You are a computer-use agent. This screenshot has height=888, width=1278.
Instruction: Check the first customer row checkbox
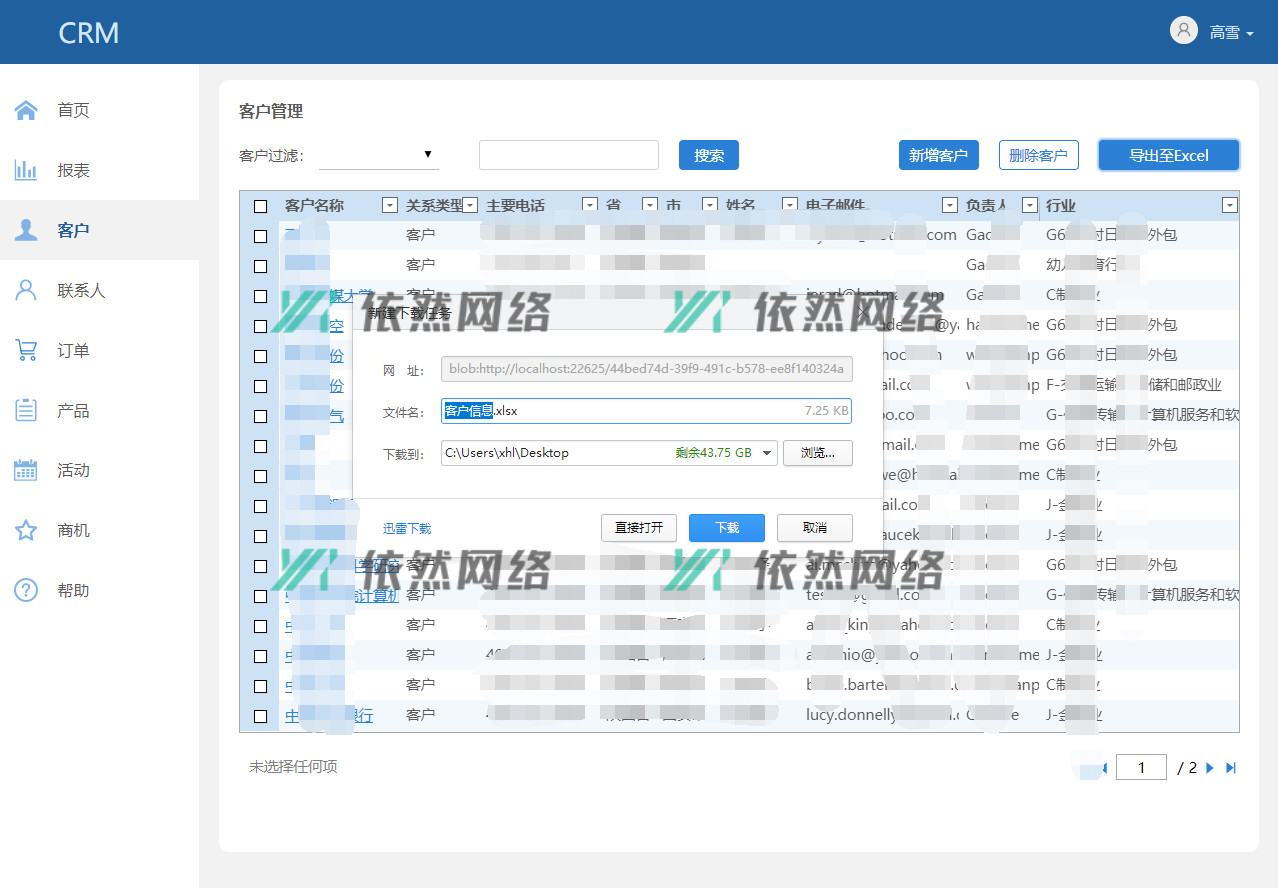[x=261, y=236]
